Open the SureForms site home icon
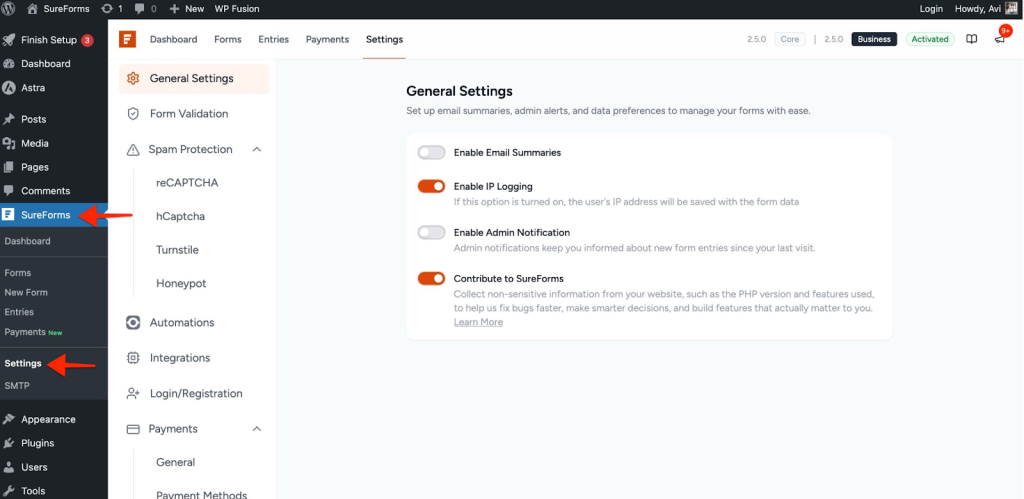The width and height of the screenshot is (1024, 499). [32, 9]
